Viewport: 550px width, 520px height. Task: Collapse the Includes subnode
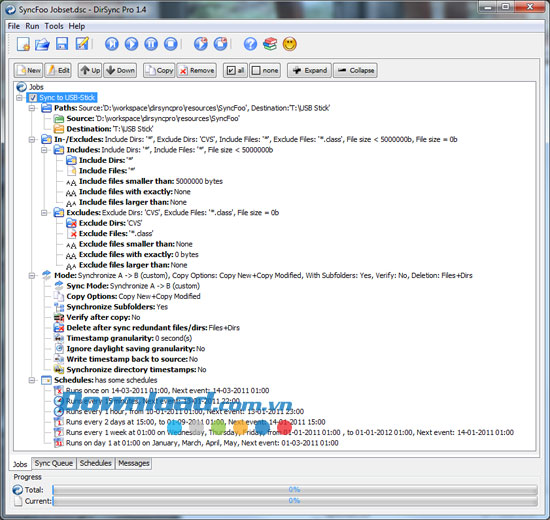pos(44,150)
